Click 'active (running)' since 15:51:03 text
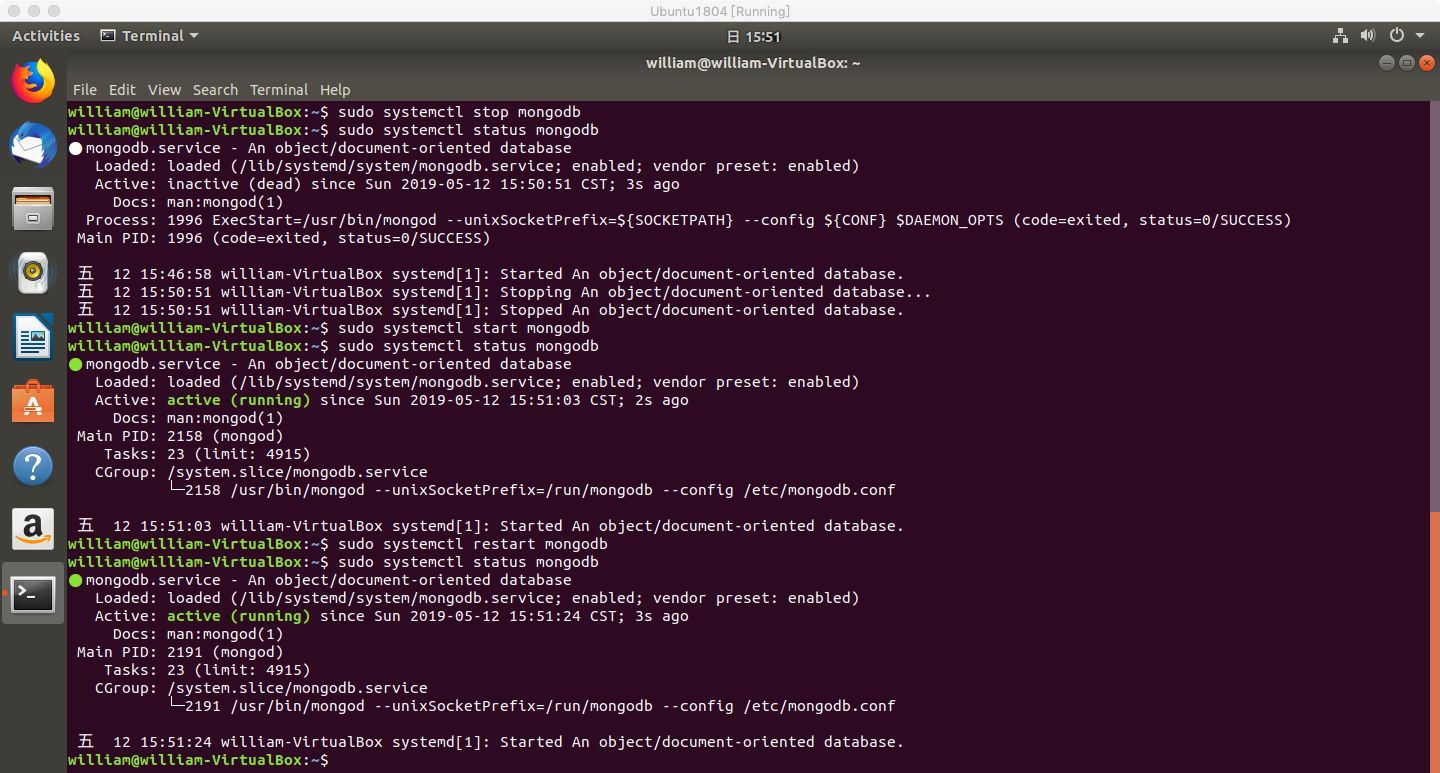1440x773 pixels. (239, 400)
